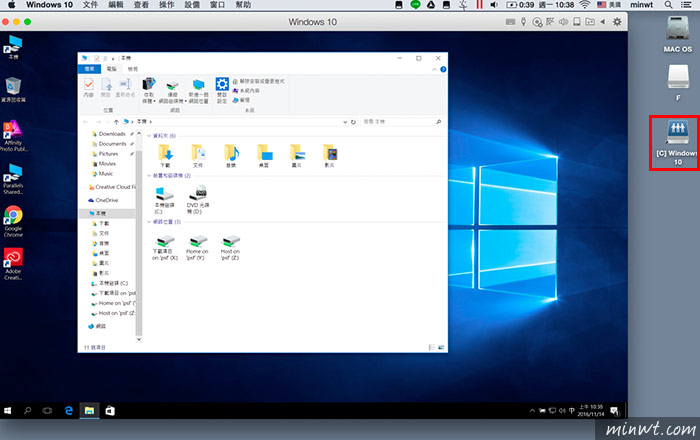Open the Windows Store taskbar icon

pyautogui.click(x=110, y=411)
